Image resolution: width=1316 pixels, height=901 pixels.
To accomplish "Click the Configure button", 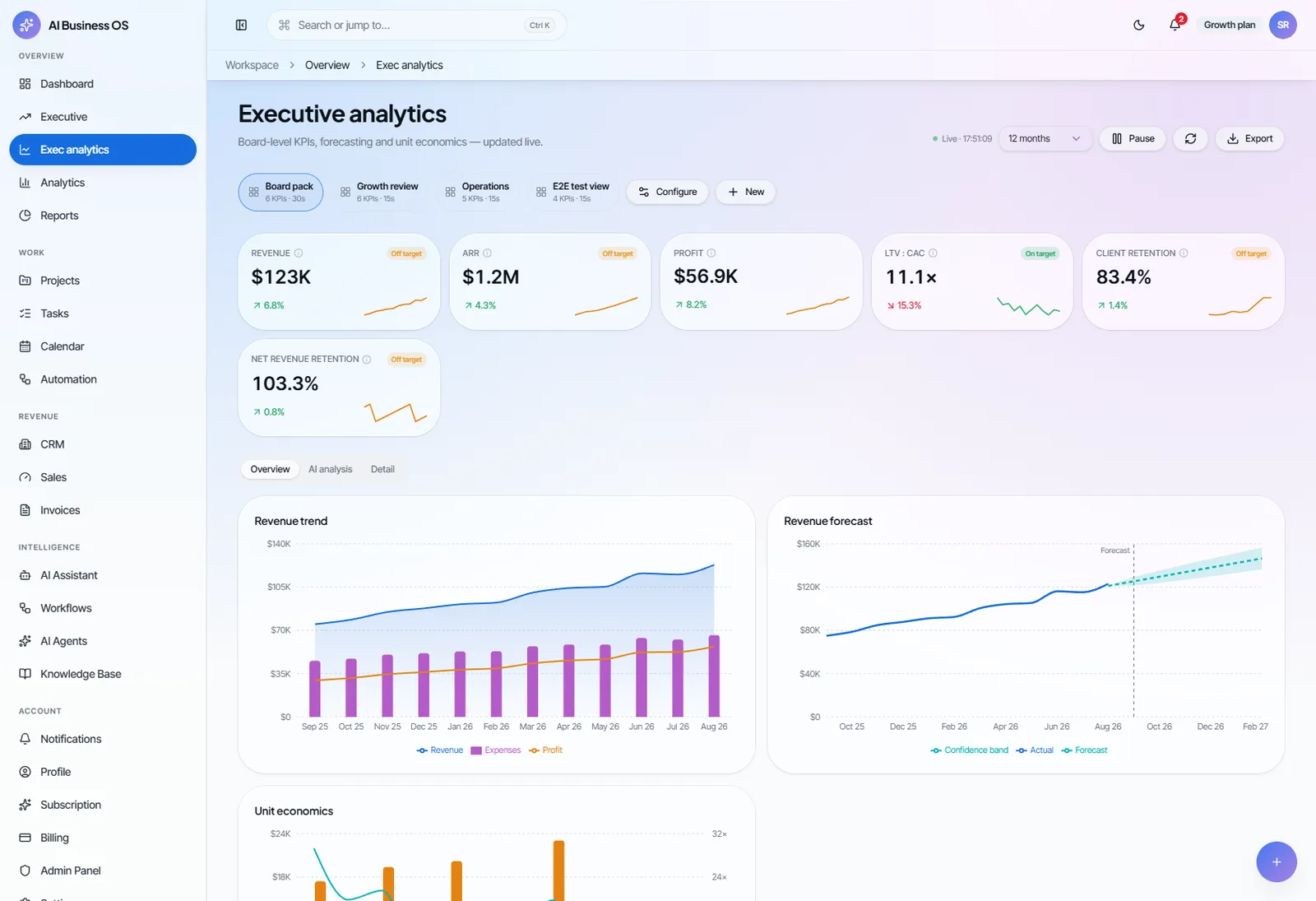I will tap(668, 192).
